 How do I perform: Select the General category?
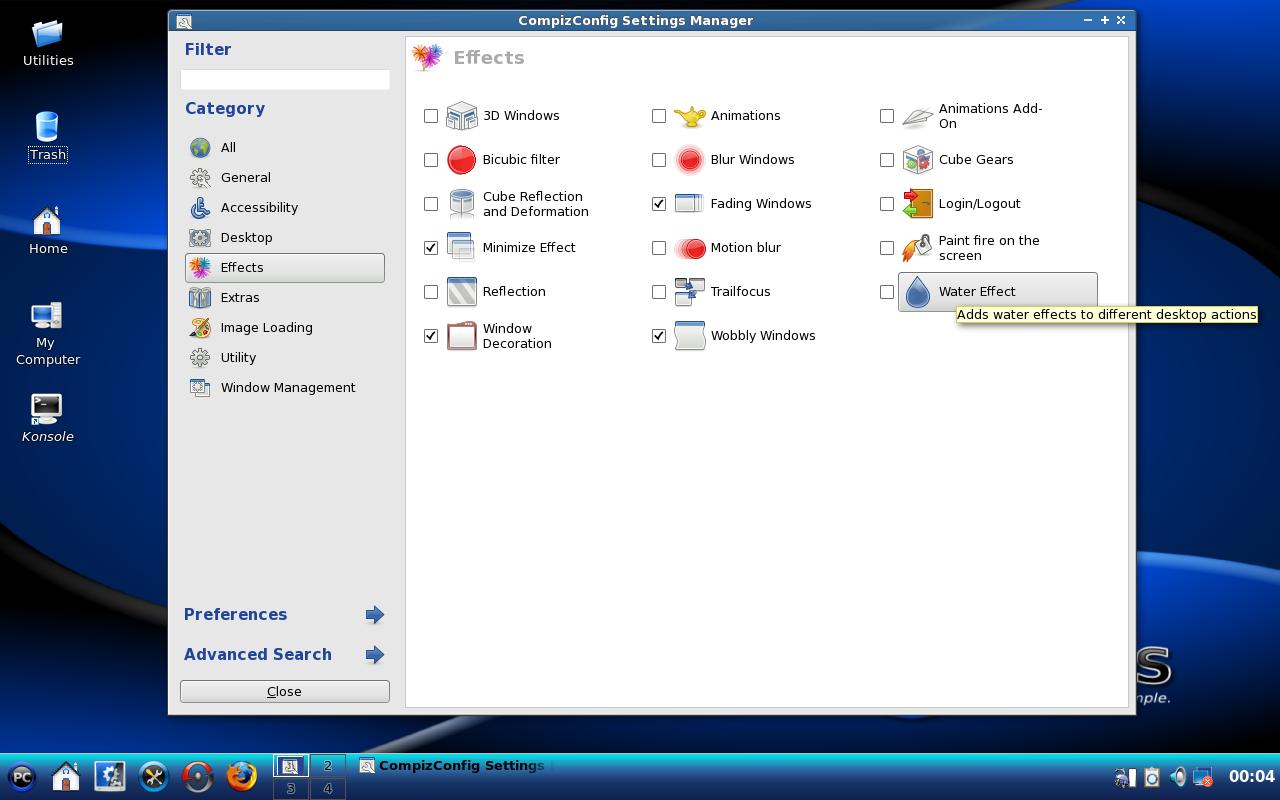point(285,178)
